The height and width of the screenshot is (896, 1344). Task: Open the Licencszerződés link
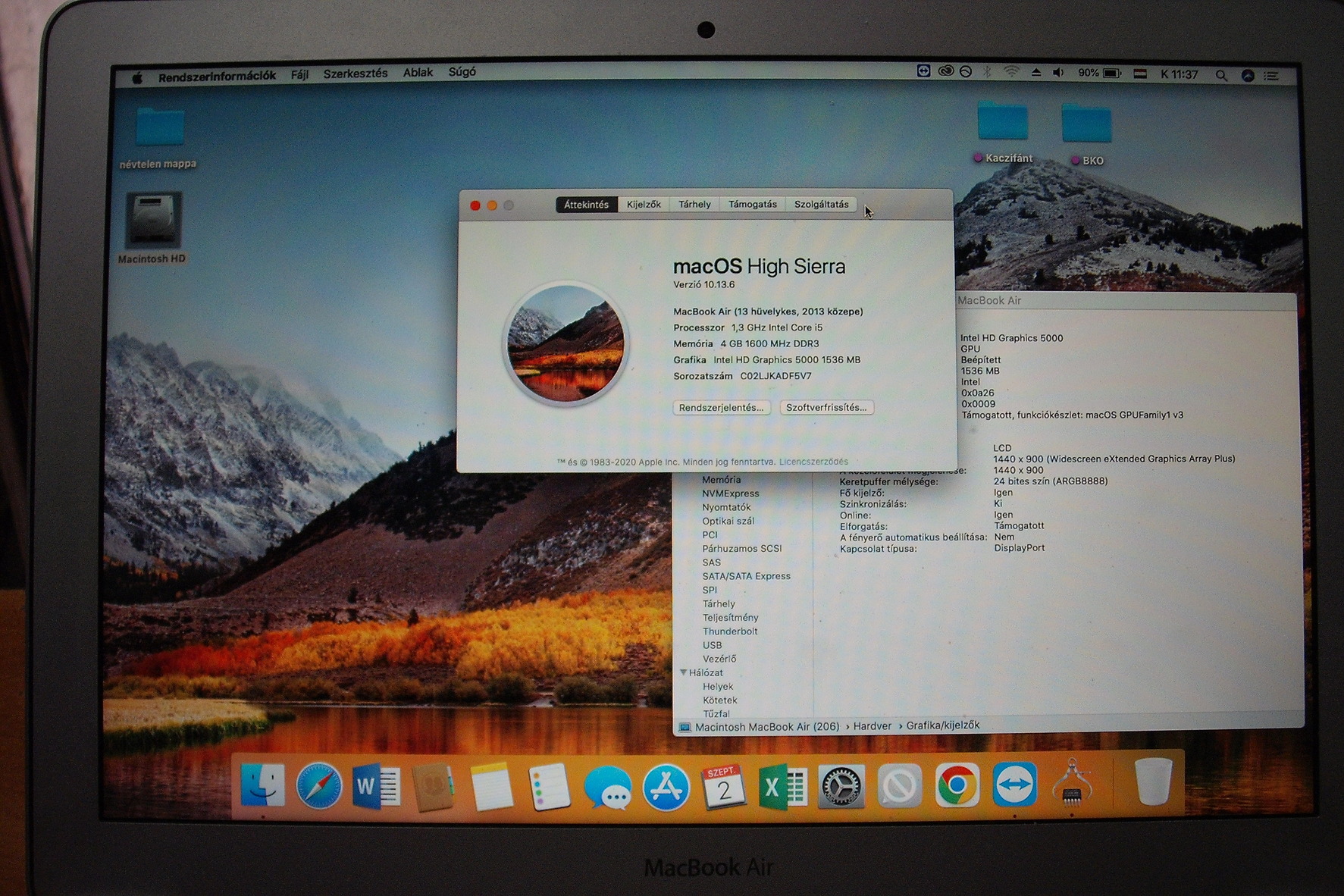813,462
